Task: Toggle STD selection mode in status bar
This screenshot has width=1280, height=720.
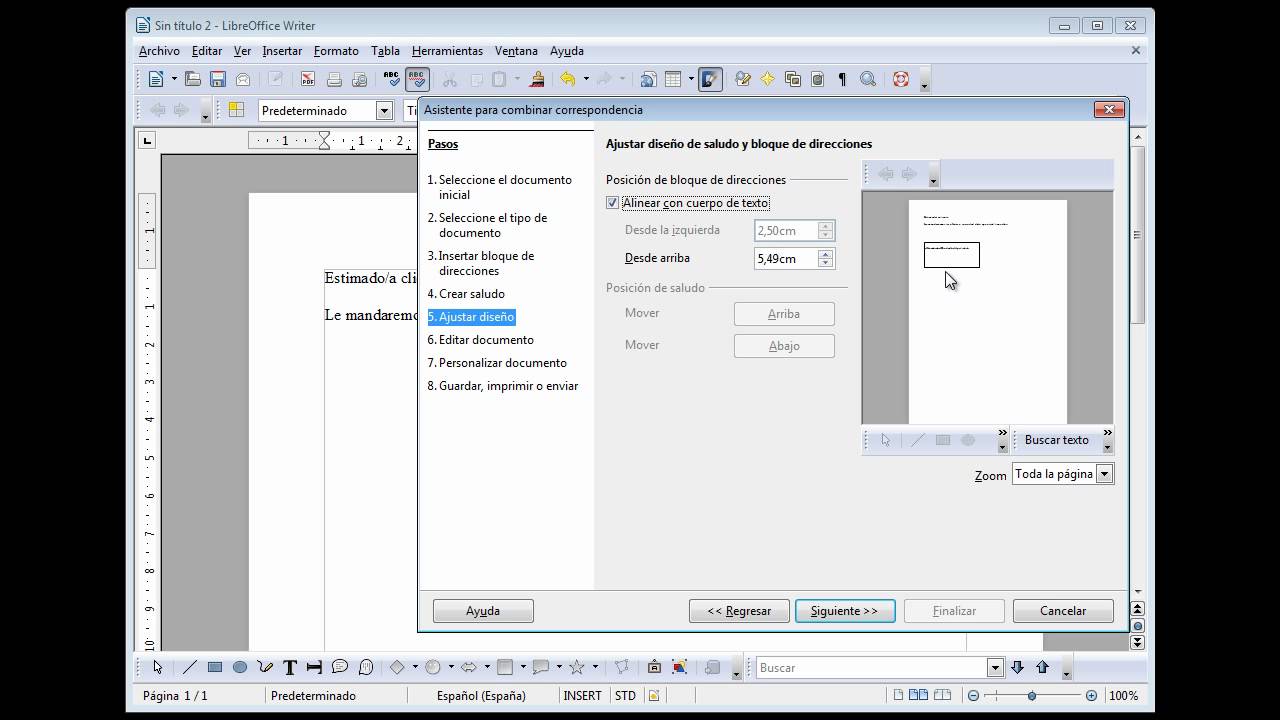Action: tap(625, 696)
